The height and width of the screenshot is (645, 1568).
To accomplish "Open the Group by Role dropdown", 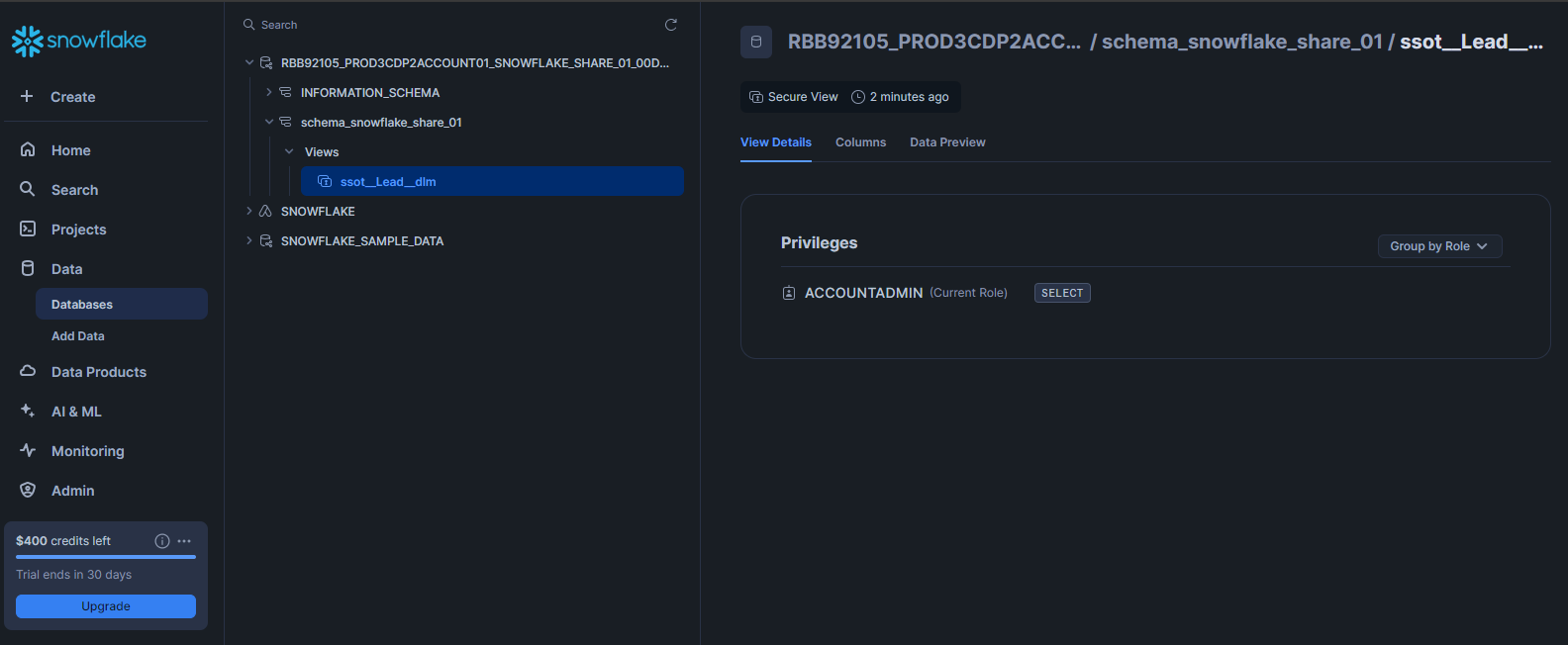I will click(x=1439, y=246).
